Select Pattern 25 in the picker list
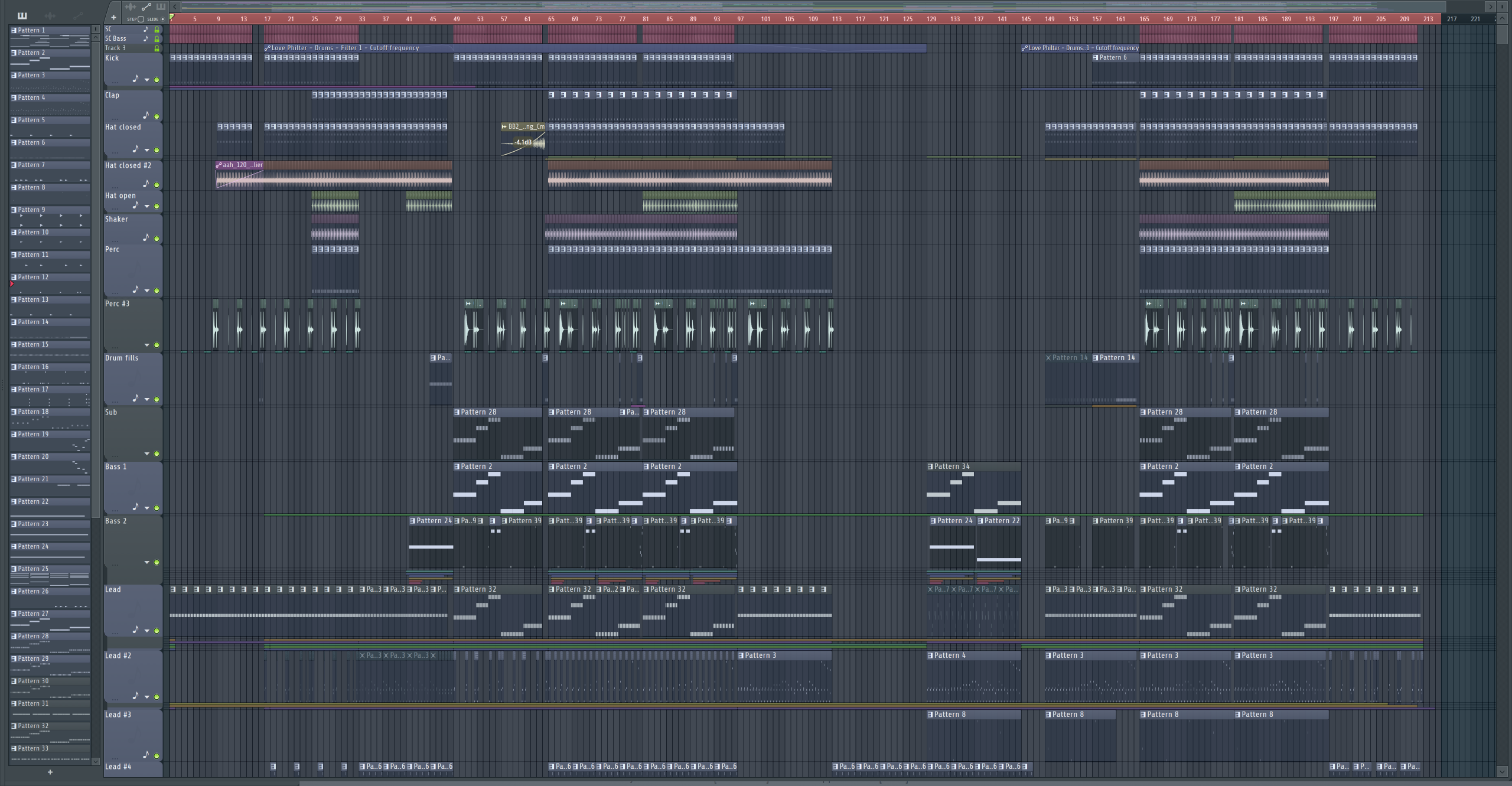This screenshot has height=786, width=1512. click(50, 574)
